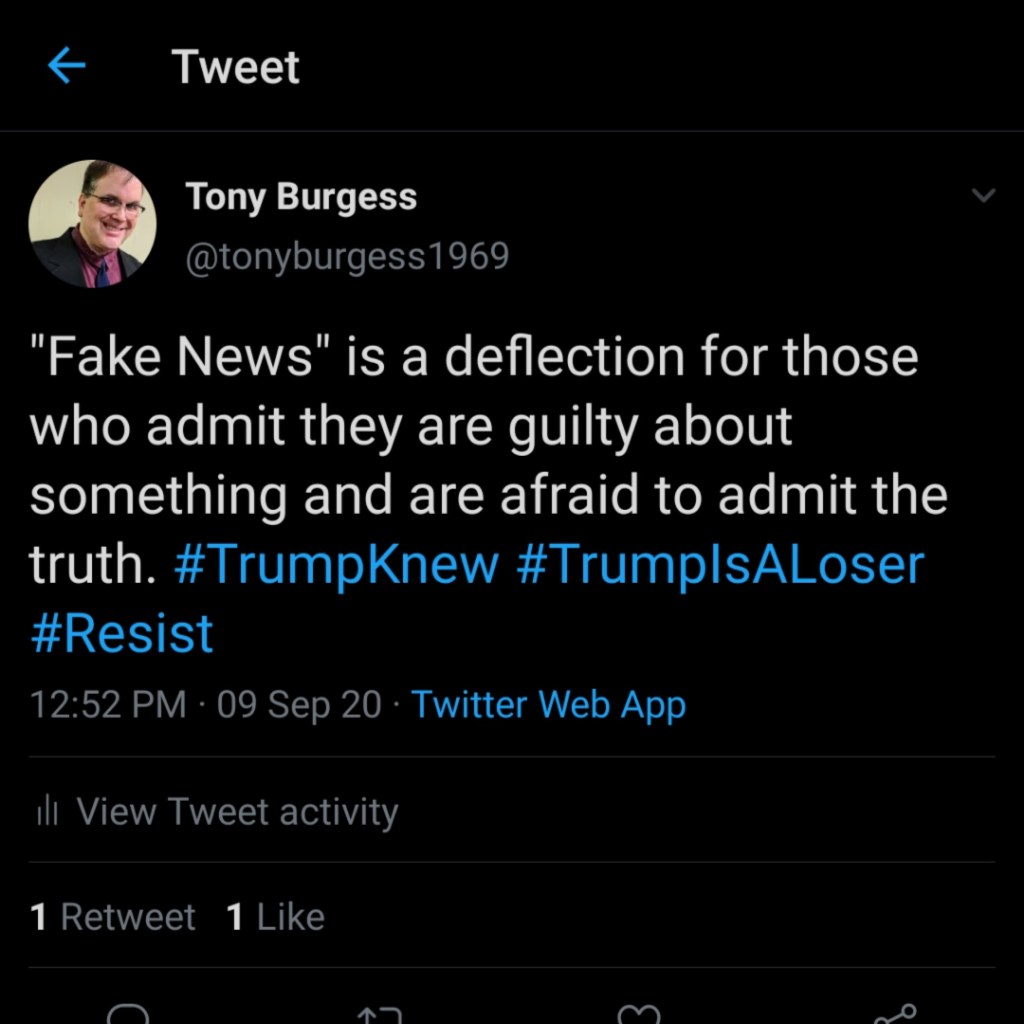Tap the retweet arrows icon
Viewport: 1024px width, 1024px height.
coord(380,1016)
